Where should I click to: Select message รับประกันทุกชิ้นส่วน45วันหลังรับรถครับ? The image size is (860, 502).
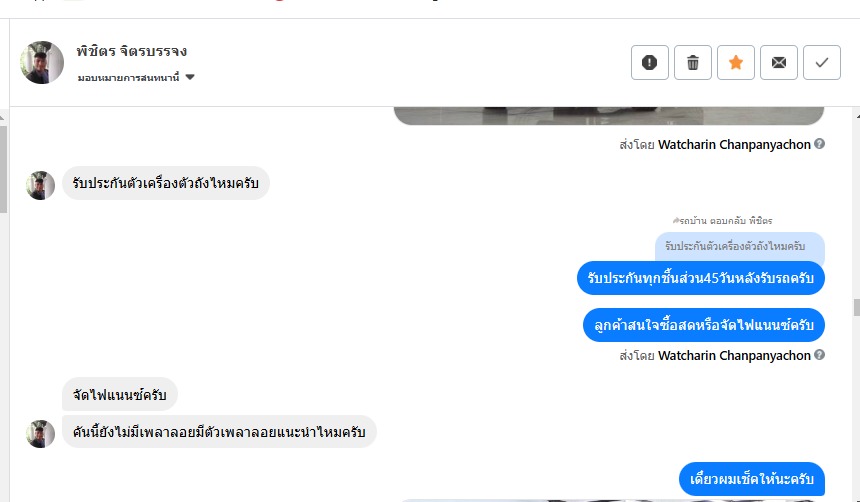[700, 278]
